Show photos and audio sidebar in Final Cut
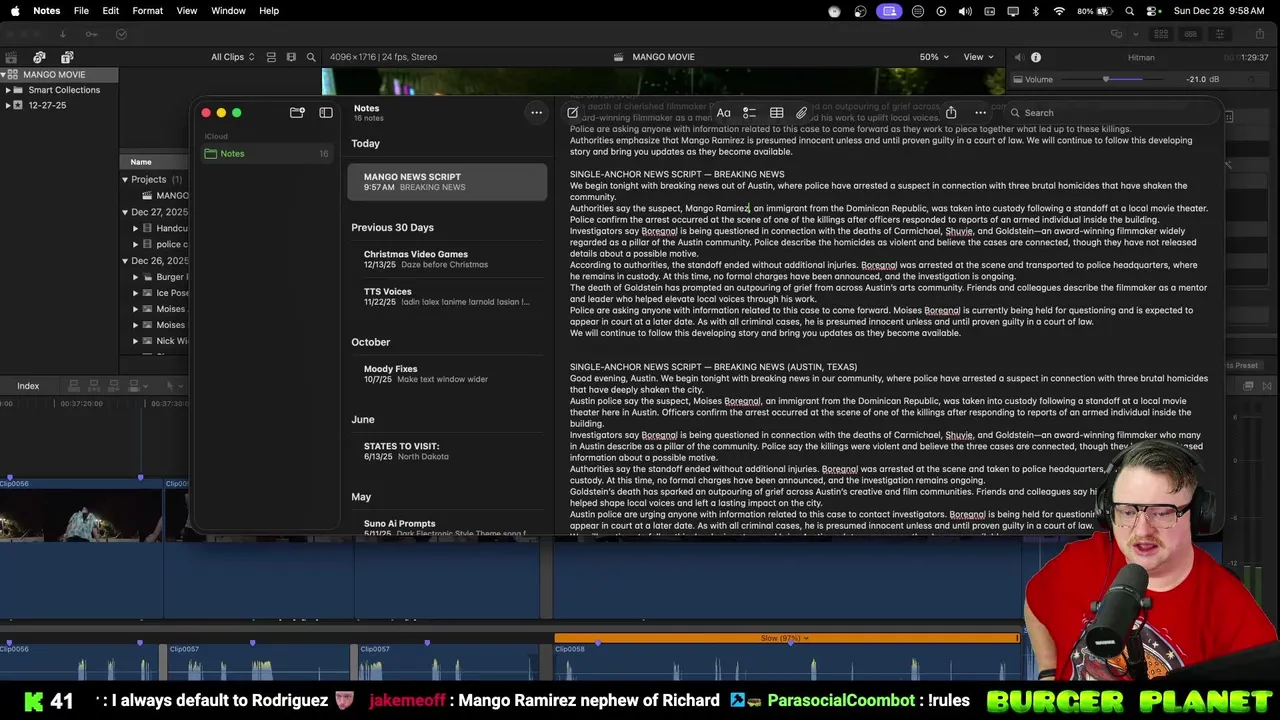Viewport: 1280px width, 720px height. (39, 57)
